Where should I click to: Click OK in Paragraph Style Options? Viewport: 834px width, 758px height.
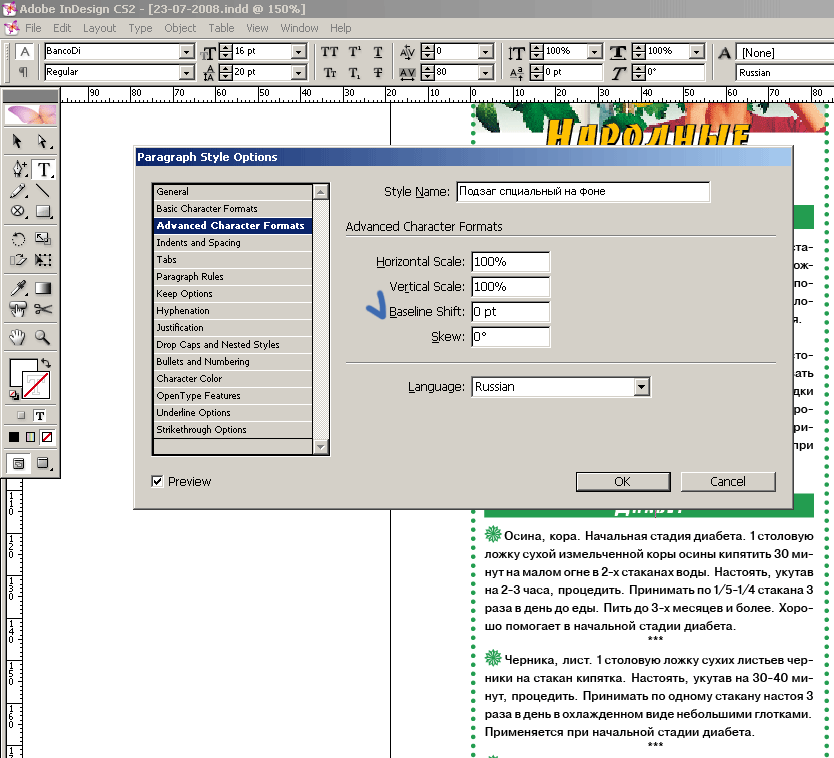tap(623, 481)
